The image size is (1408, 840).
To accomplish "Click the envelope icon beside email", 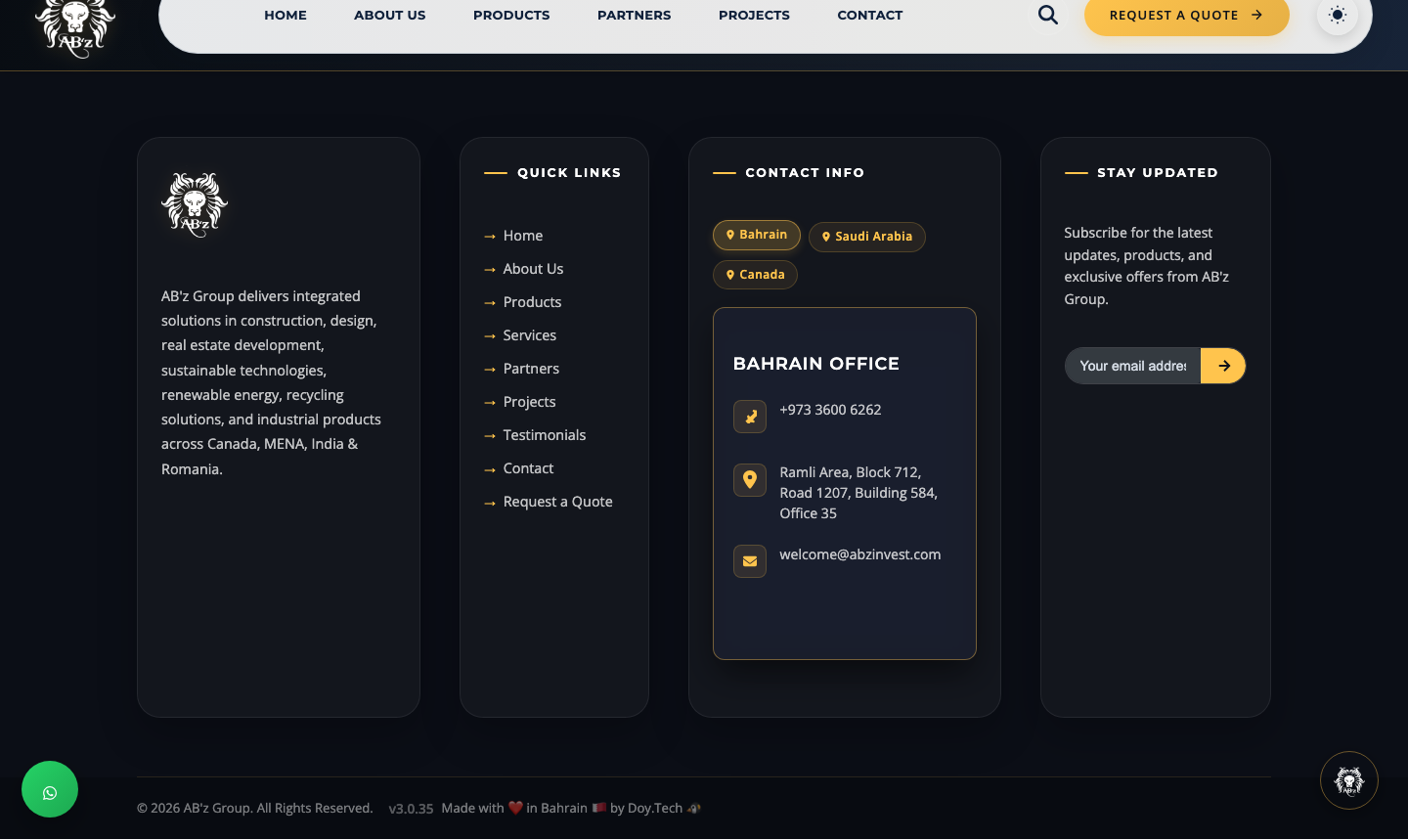I will tap(750, 561).
